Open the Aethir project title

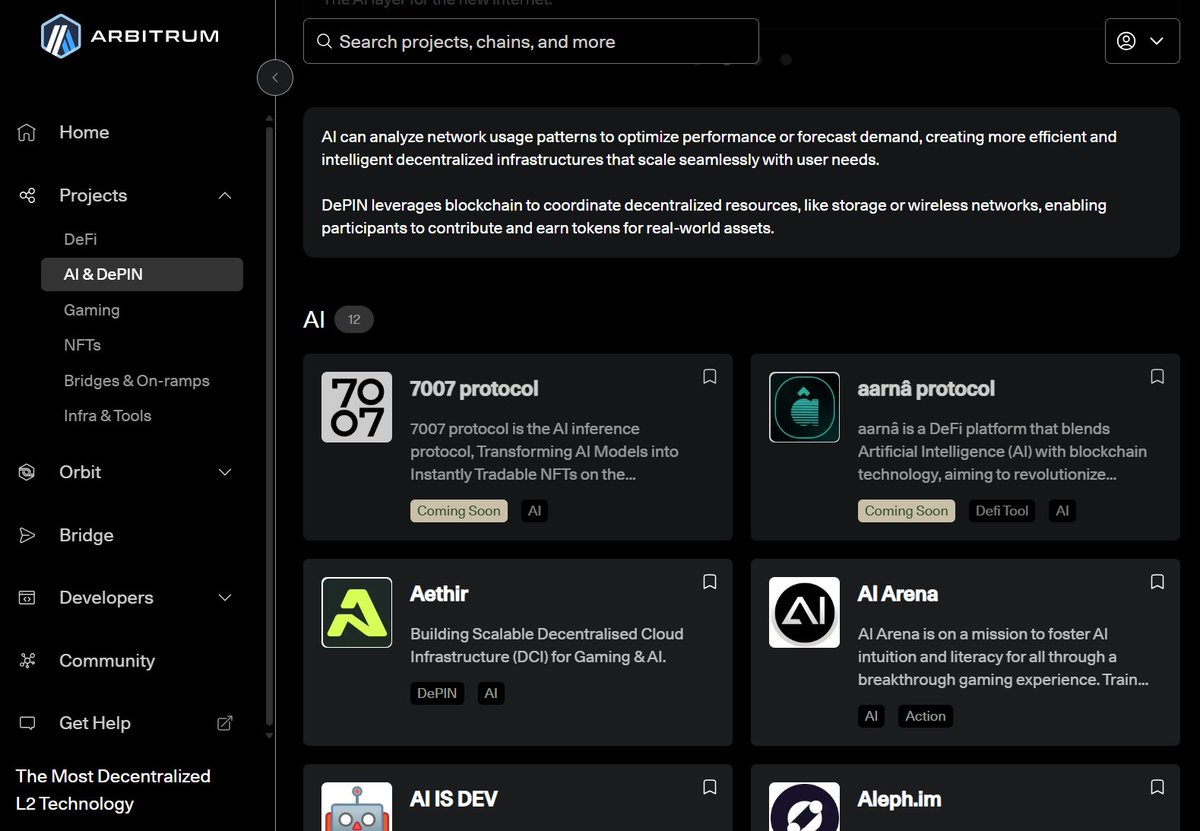pos(439,594)
